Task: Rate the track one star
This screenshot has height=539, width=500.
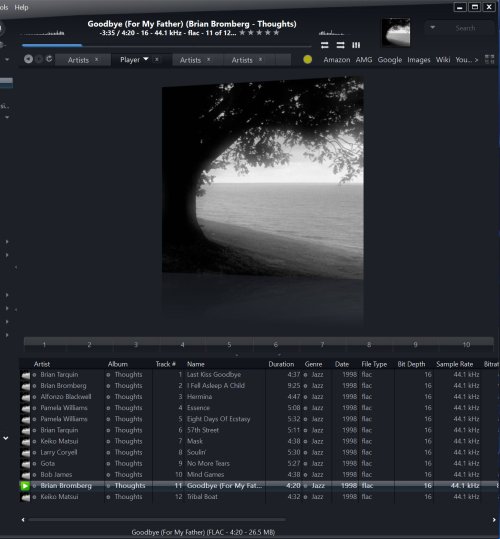Action: coord(243,33)
